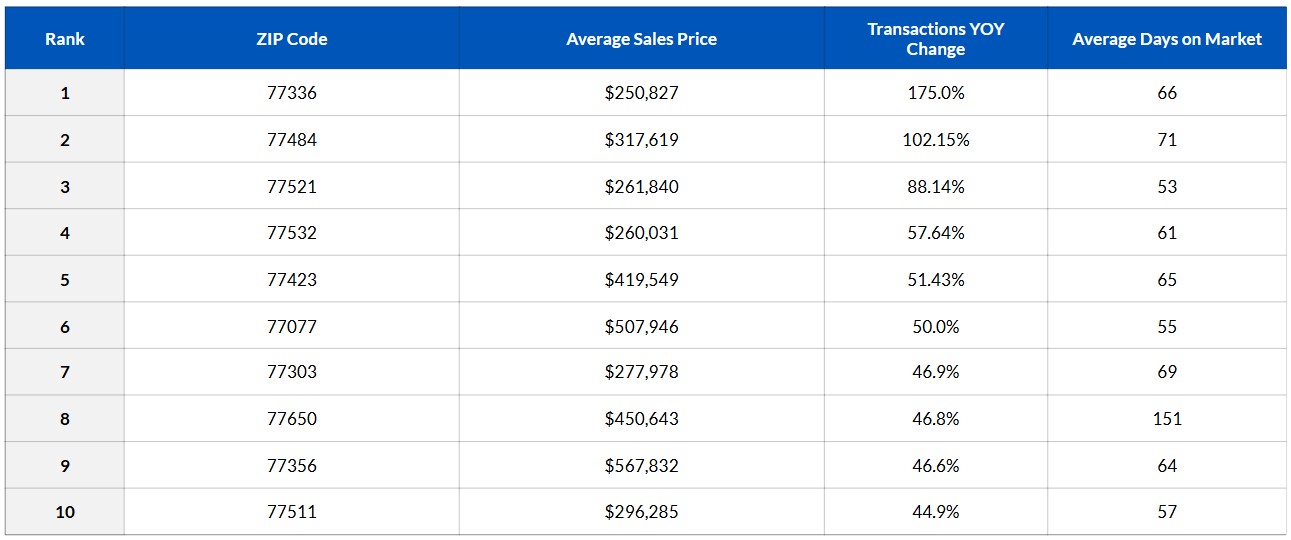Click the 175.0% YOY change cell
1291x540 pixels.
click(935, 93)
